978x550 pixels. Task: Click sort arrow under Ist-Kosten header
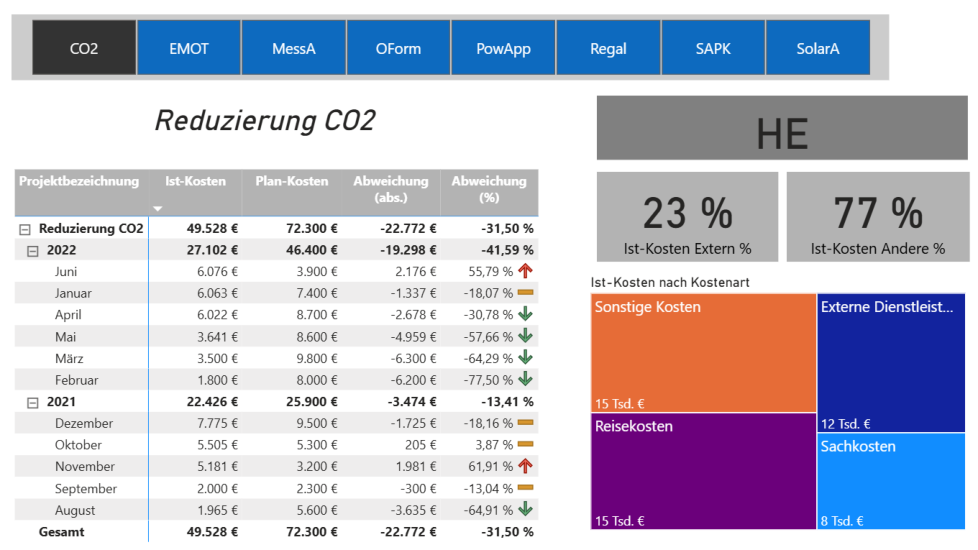(x=158, y=208)
